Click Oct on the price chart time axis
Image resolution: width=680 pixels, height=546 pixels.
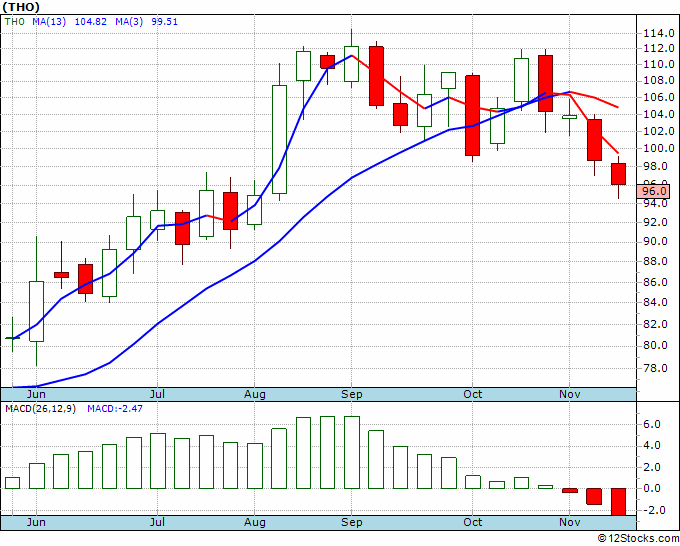coord(472,395)
